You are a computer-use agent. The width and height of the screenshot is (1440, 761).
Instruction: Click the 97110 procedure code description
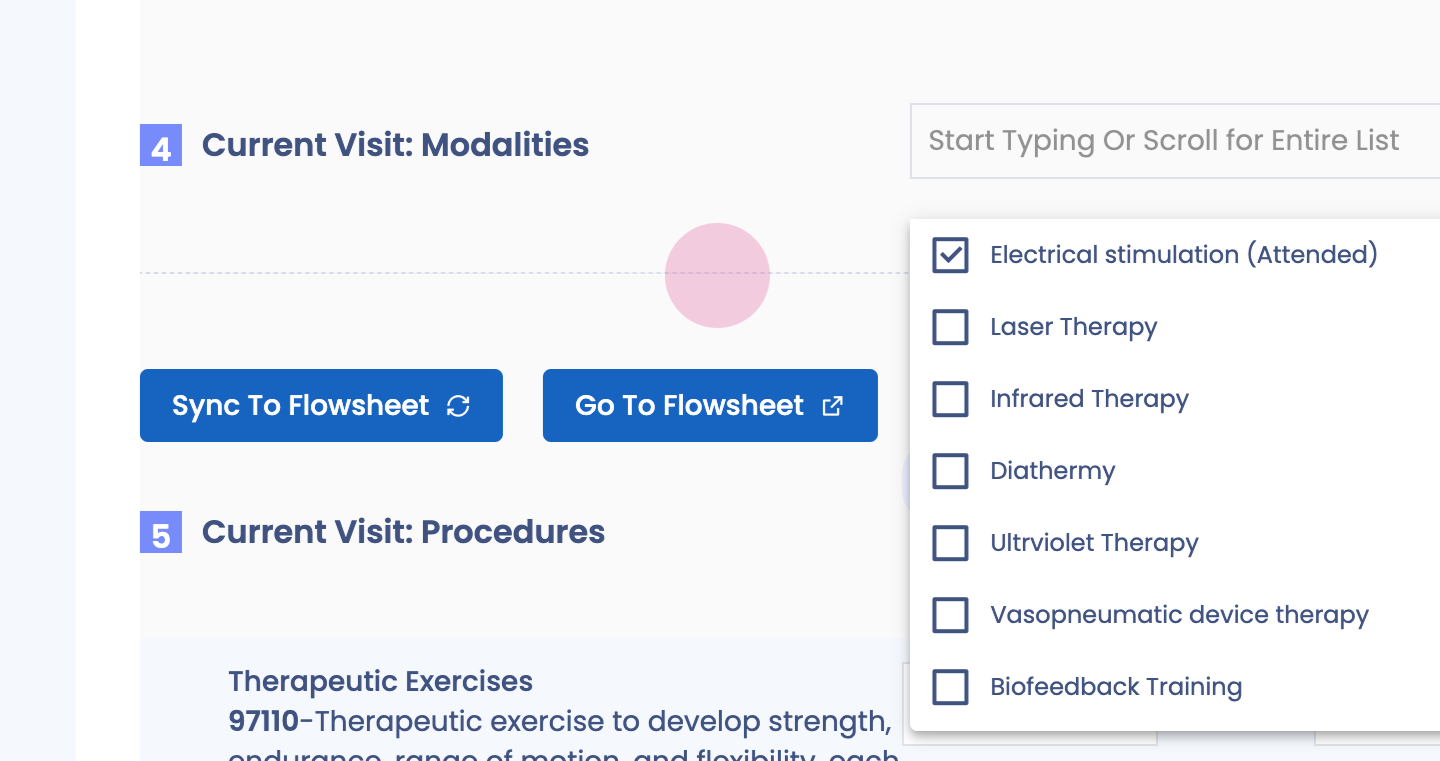click(560, 721)
